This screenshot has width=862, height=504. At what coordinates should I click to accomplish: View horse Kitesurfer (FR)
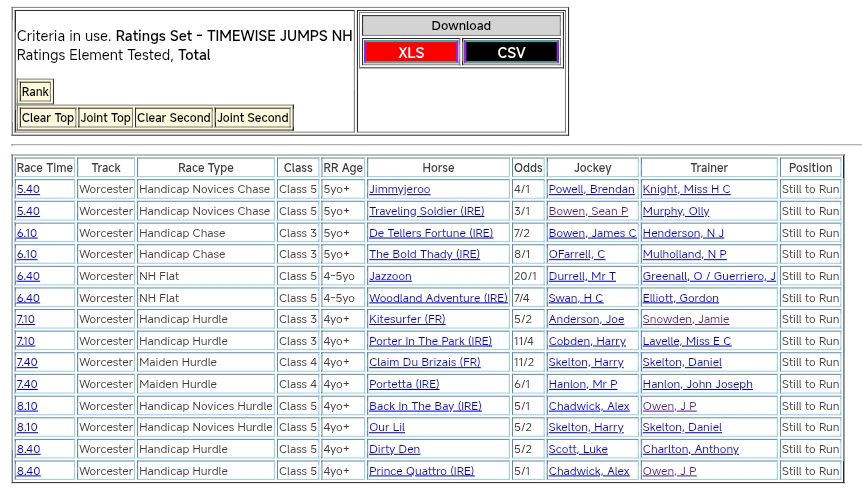coord(407,320)
